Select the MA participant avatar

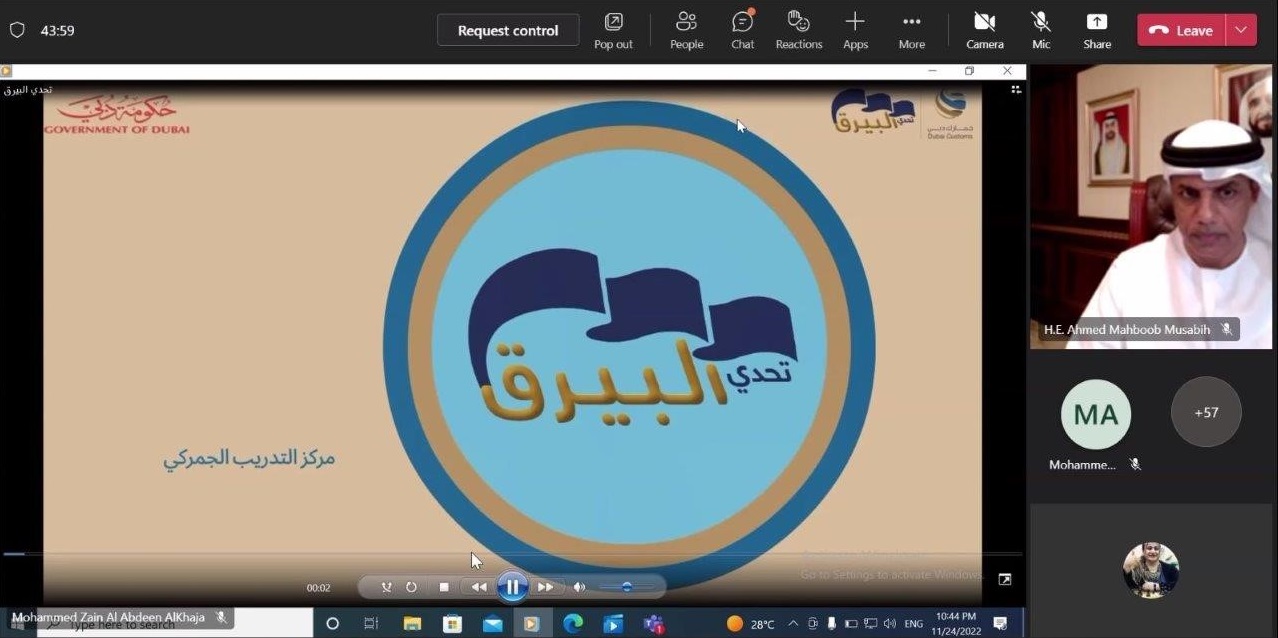click(x=1096, y=414)
